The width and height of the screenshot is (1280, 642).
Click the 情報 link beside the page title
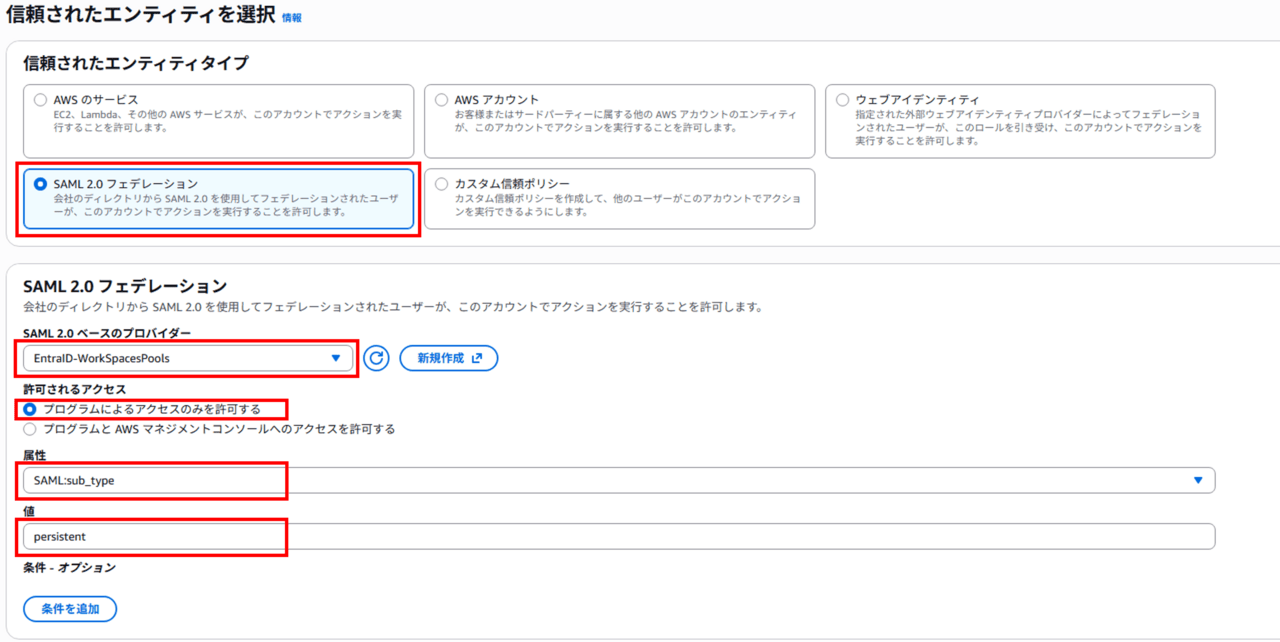(291, 18)
